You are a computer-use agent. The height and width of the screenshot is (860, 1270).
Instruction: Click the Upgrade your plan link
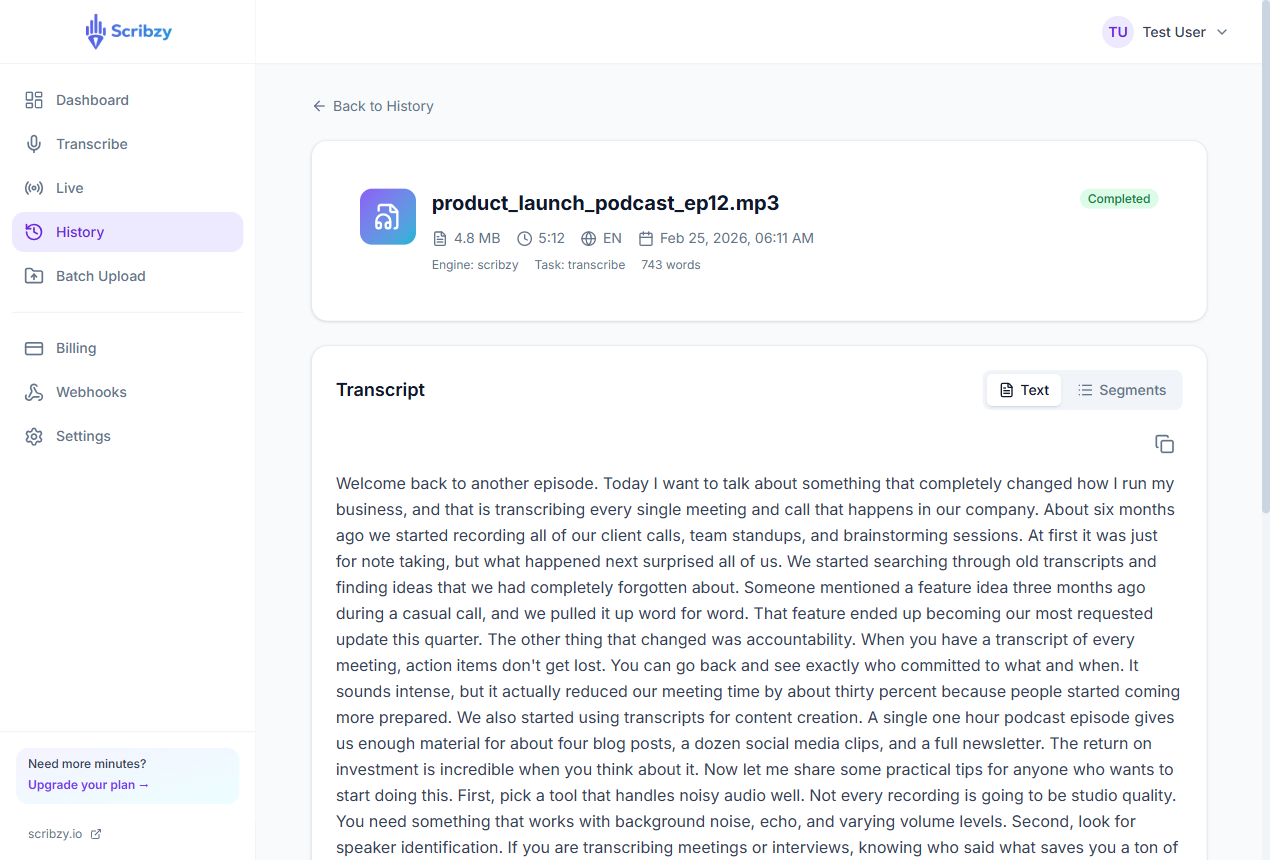pos(87,785)
